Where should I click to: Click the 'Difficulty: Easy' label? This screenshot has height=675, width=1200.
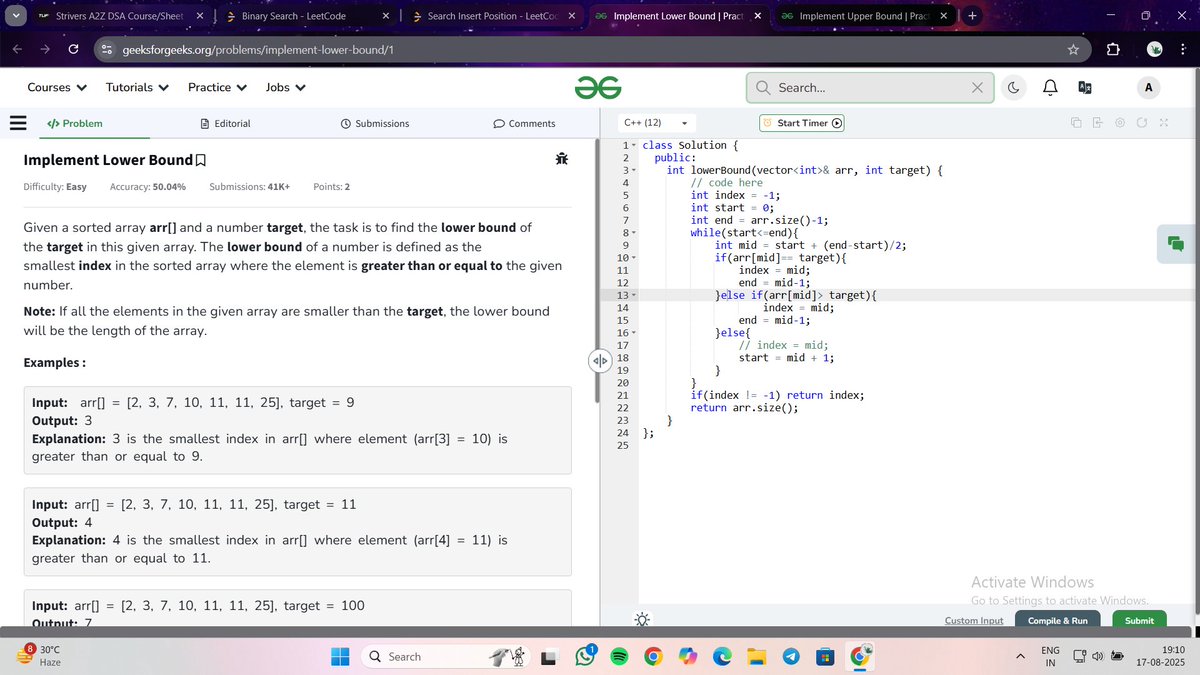(55, 187)
